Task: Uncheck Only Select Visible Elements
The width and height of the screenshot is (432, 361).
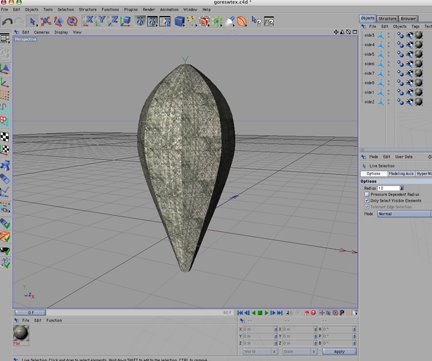Action: click(367, 200)
